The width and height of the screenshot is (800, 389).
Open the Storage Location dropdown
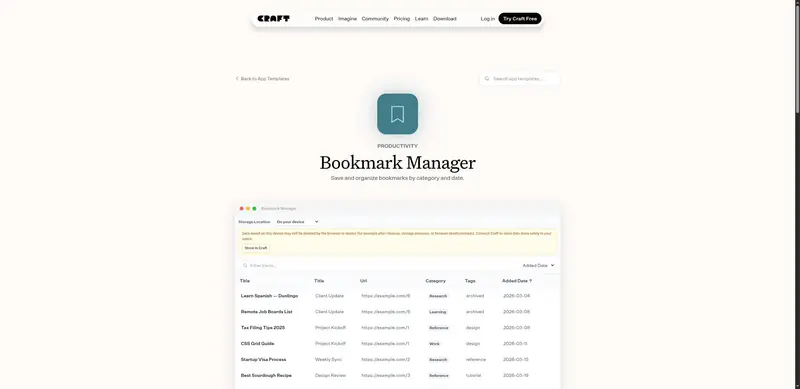point(297,222)
